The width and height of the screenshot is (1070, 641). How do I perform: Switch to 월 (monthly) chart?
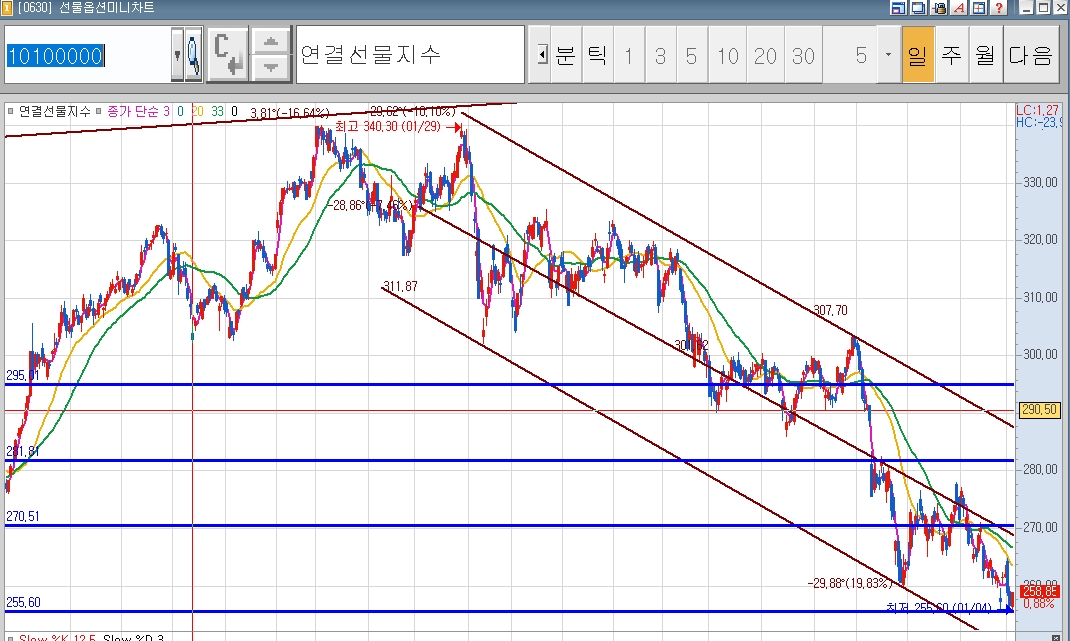click(x=985, y=55)
